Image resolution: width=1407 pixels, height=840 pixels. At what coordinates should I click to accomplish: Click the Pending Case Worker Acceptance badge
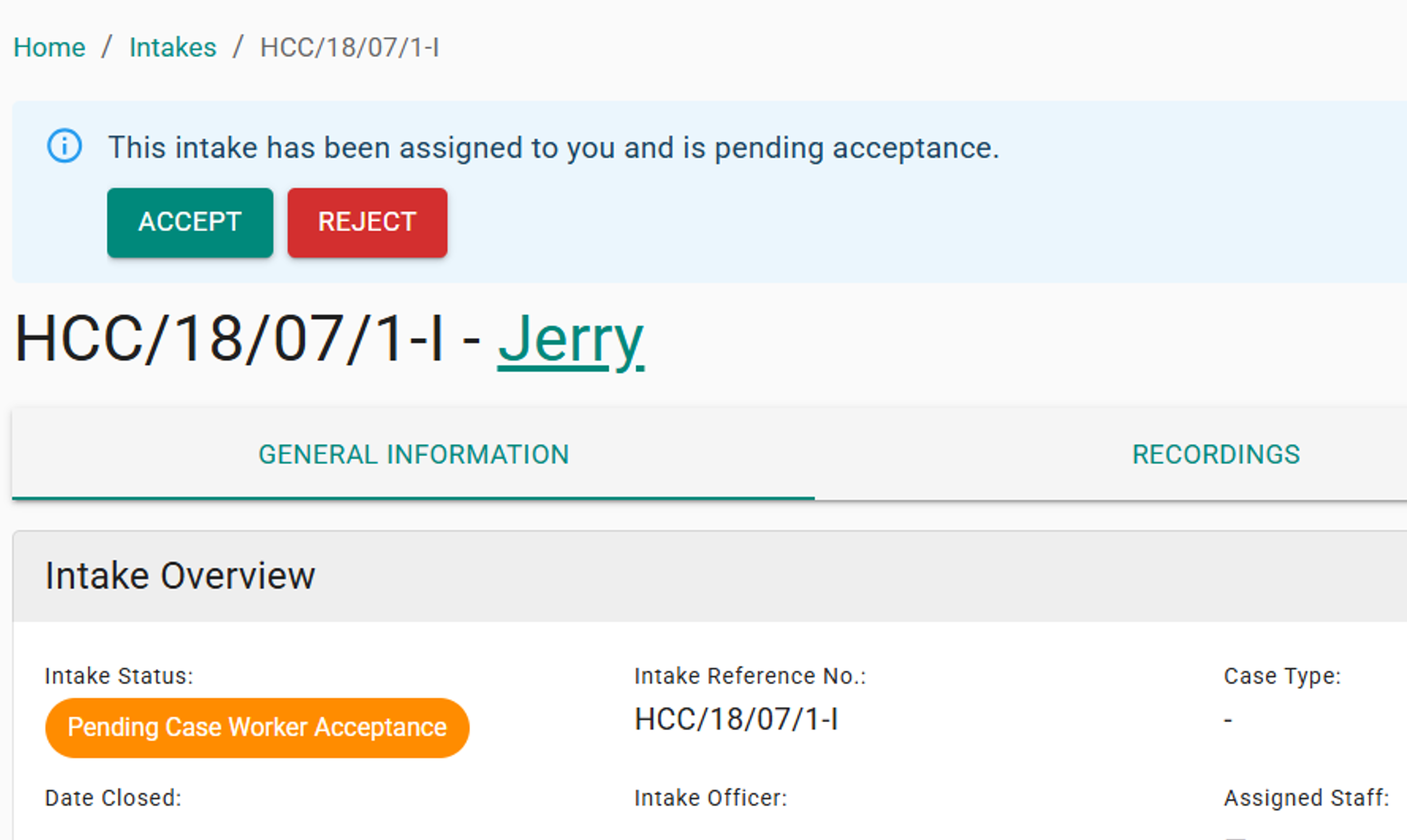point(257,727)
